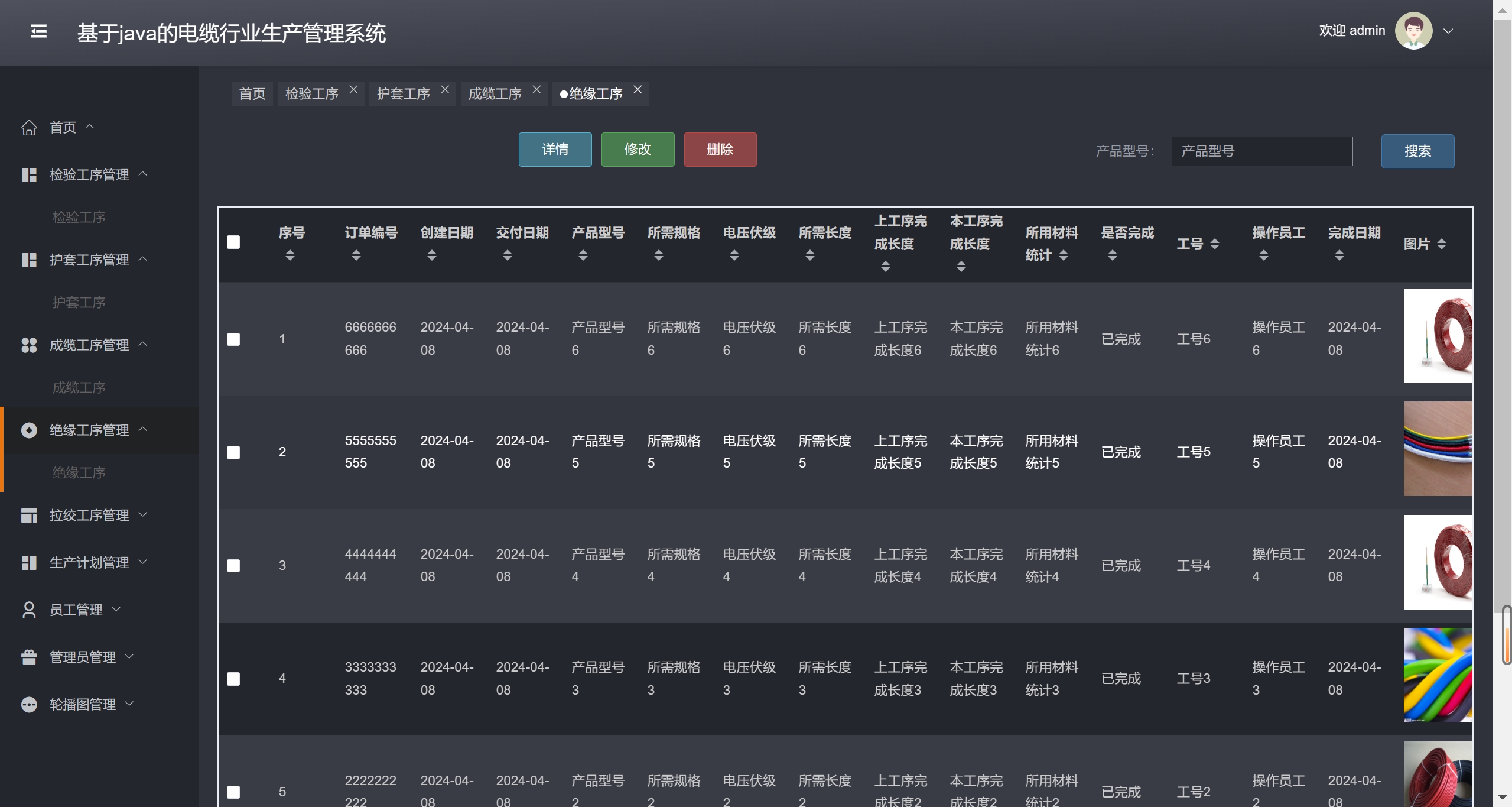
Task: Close the 绝缘工序 tab
Action: tap(638, 89)
